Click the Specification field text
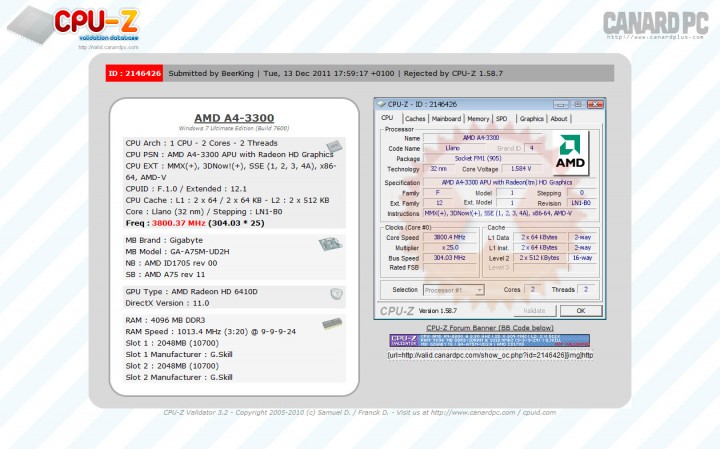 pyautogui.click(x=507, y=182)
